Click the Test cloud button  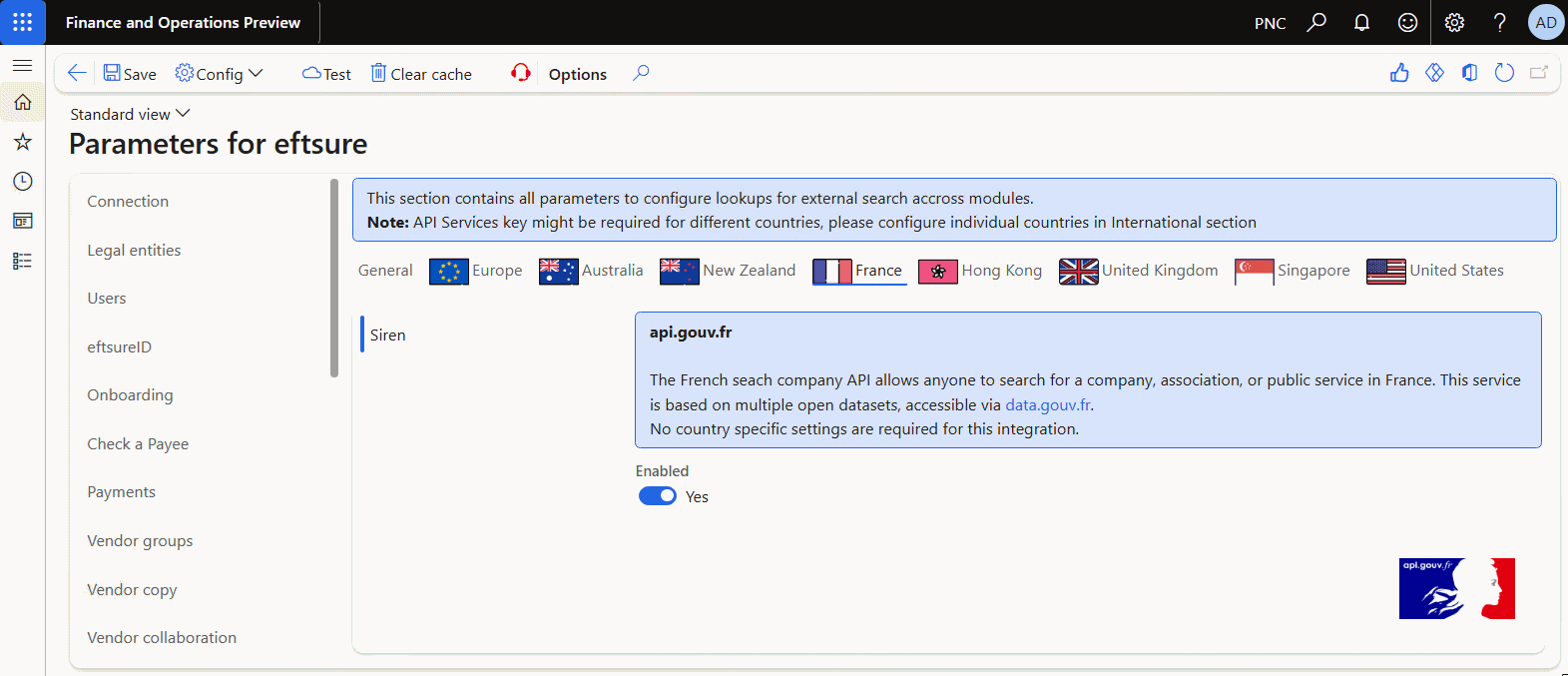[326, 73]
